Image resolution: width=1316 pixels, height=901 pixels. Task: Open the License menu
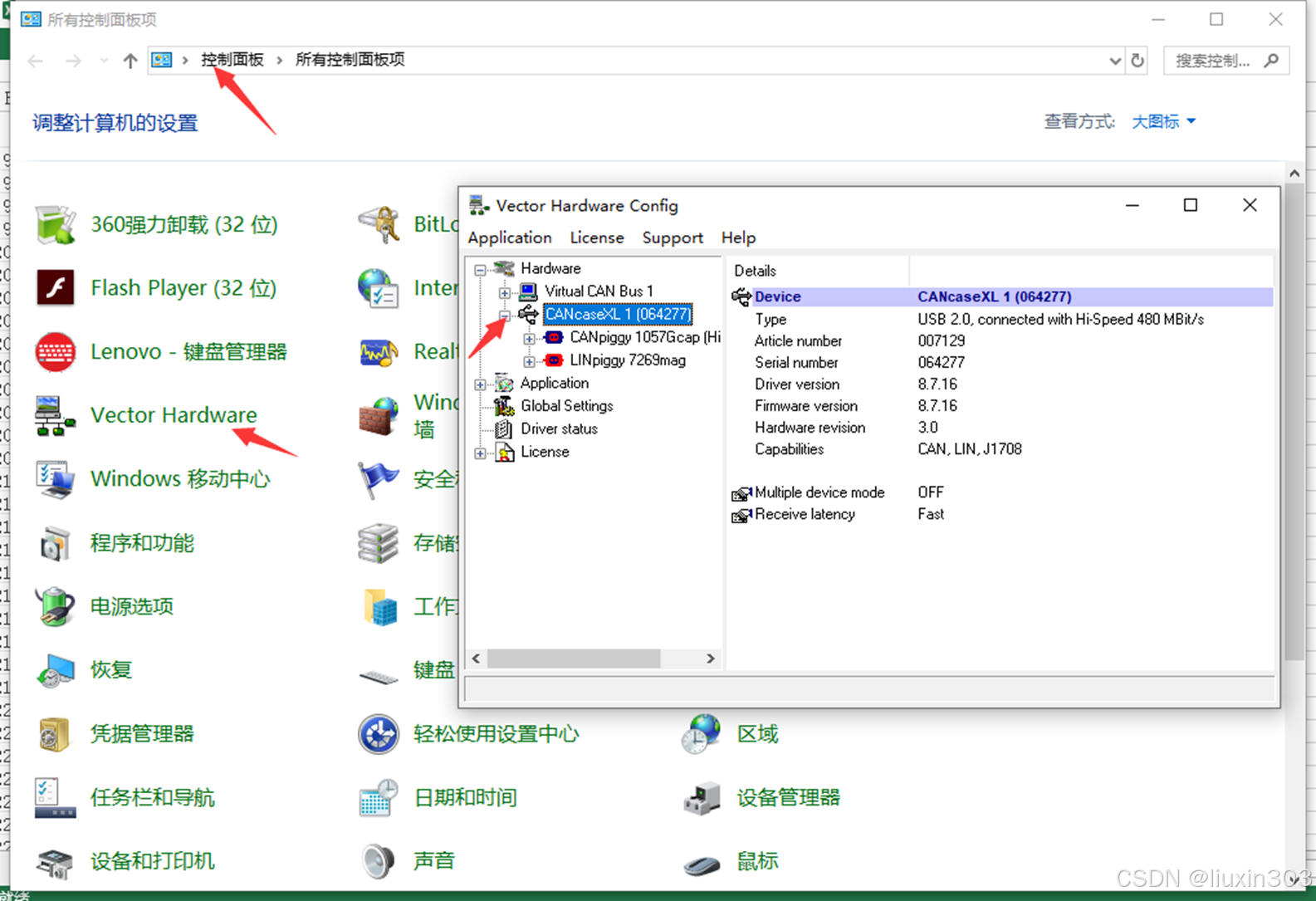(x=597, y=237)
